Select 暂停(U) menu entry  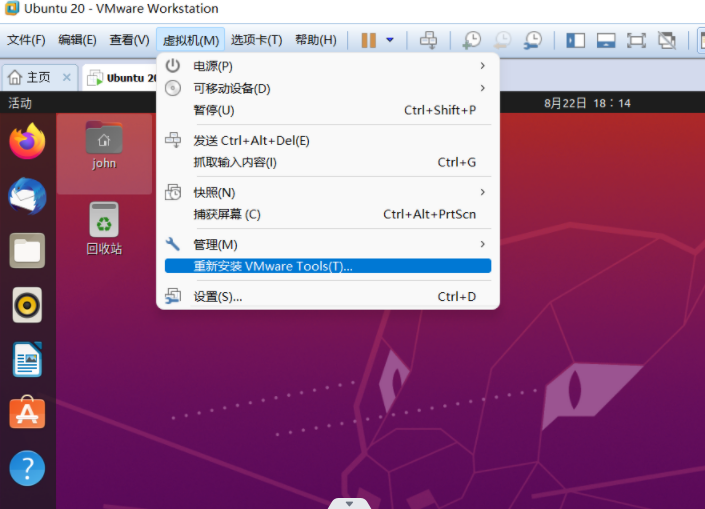[x=328, y=110]
